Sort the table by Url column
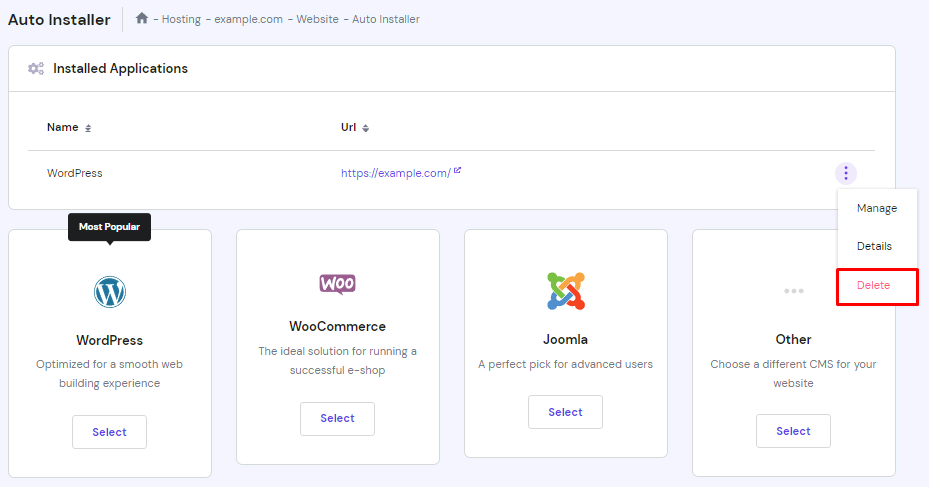This screenshot has height=487, width=929. pos(365,128)
